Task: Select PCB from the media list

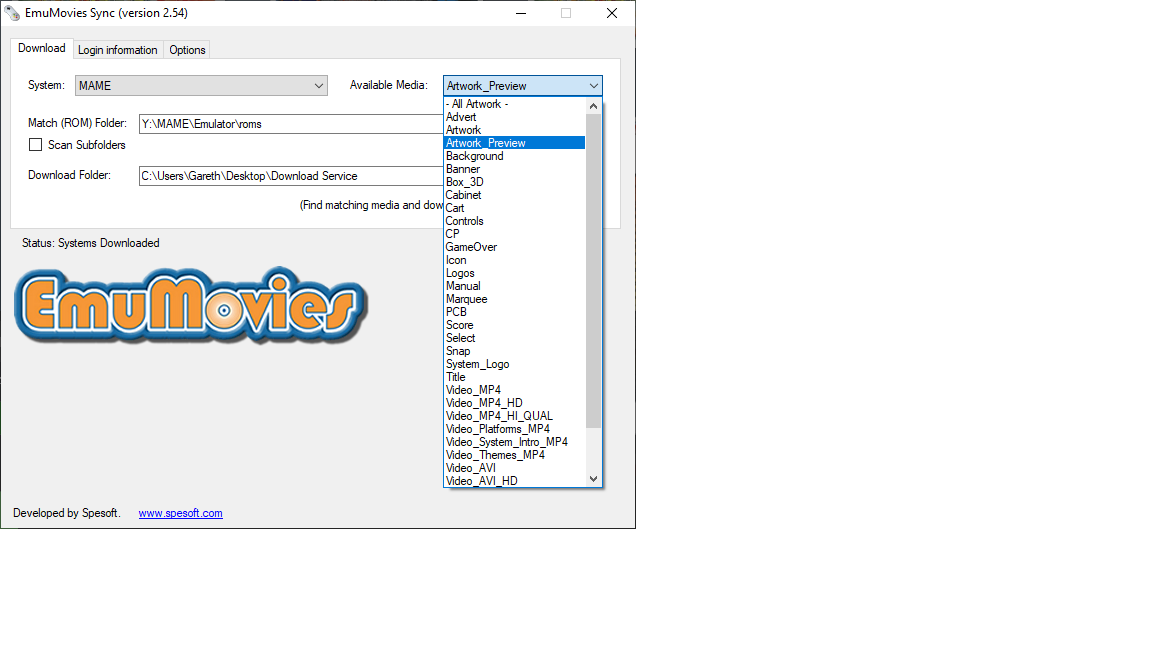Action: [x=515, y=312]
